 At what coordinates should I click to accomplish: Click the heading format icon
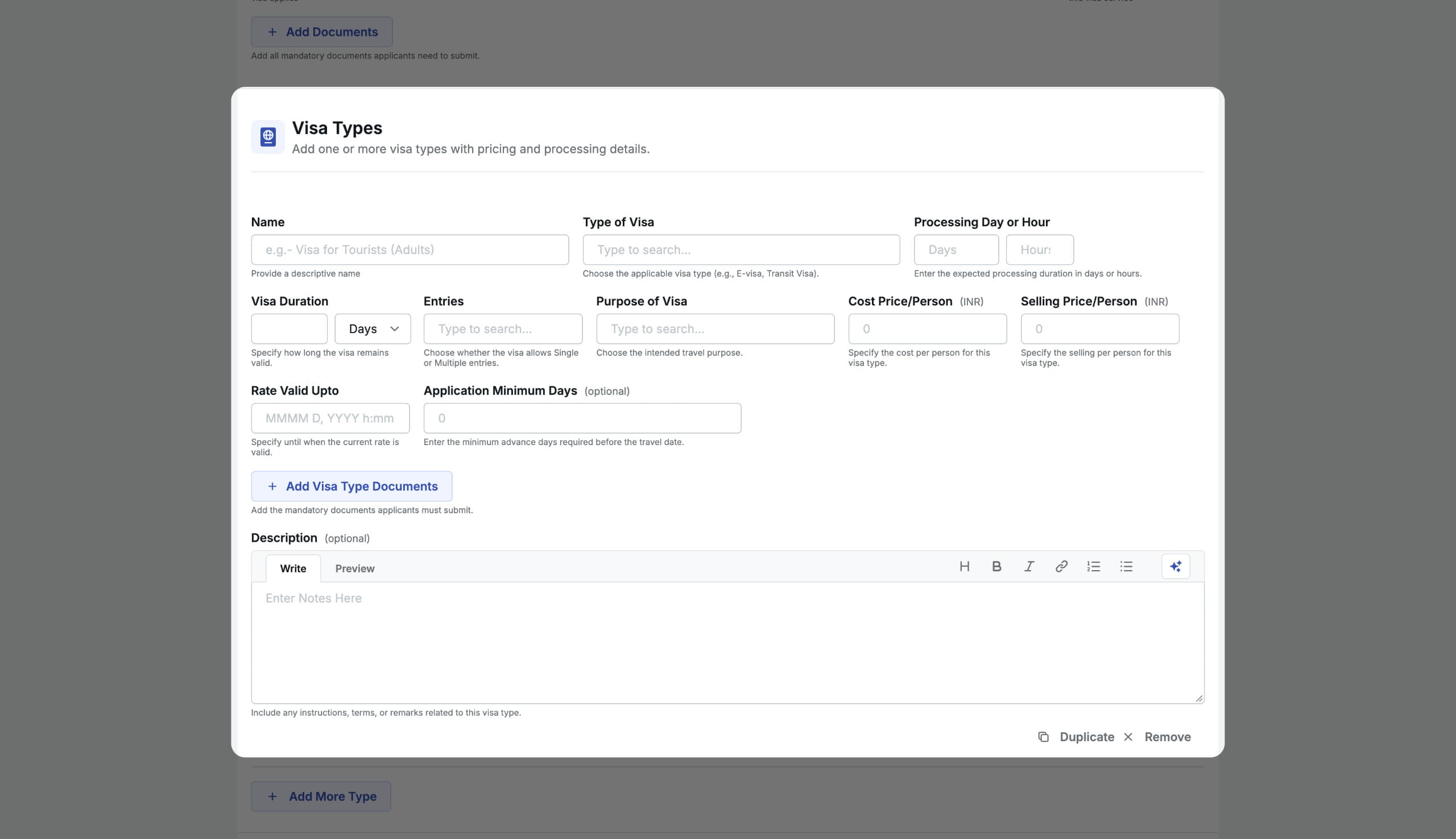tap(965, 567)
